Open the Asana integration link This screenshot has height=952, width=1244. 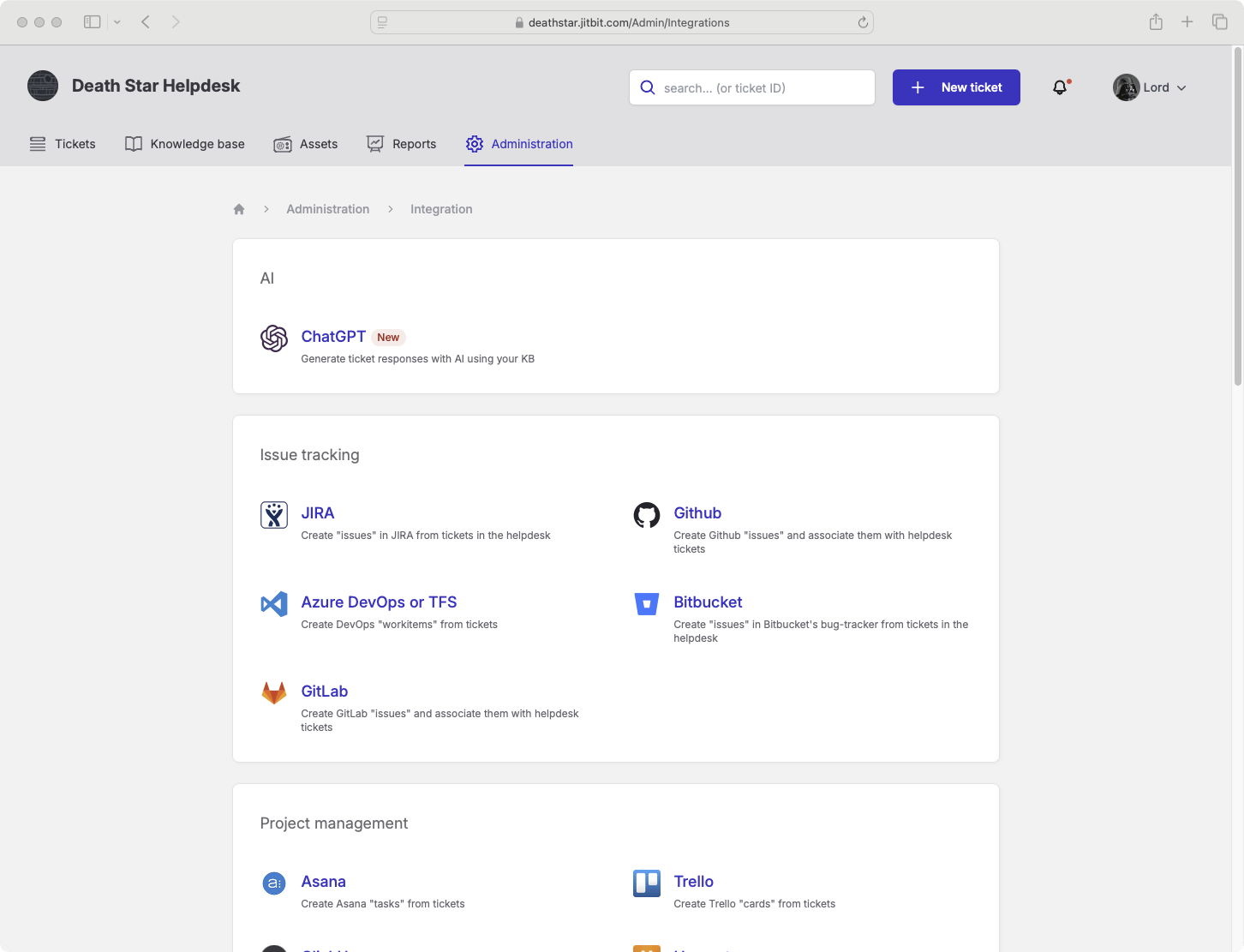coord(324,882)
